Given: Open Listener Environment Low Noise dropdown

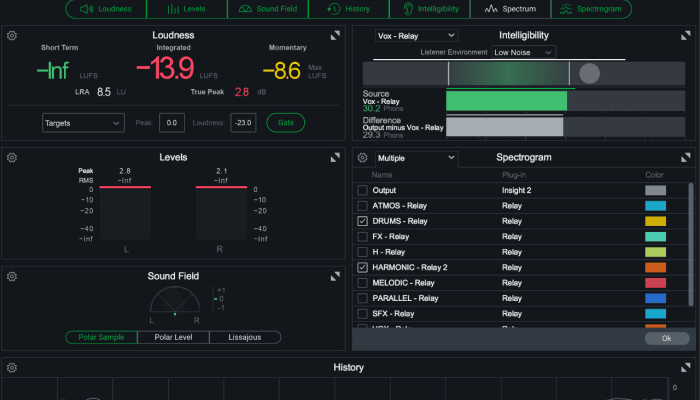Looking at the screenshot, I should pyautogui.click(x=522, y=52).
